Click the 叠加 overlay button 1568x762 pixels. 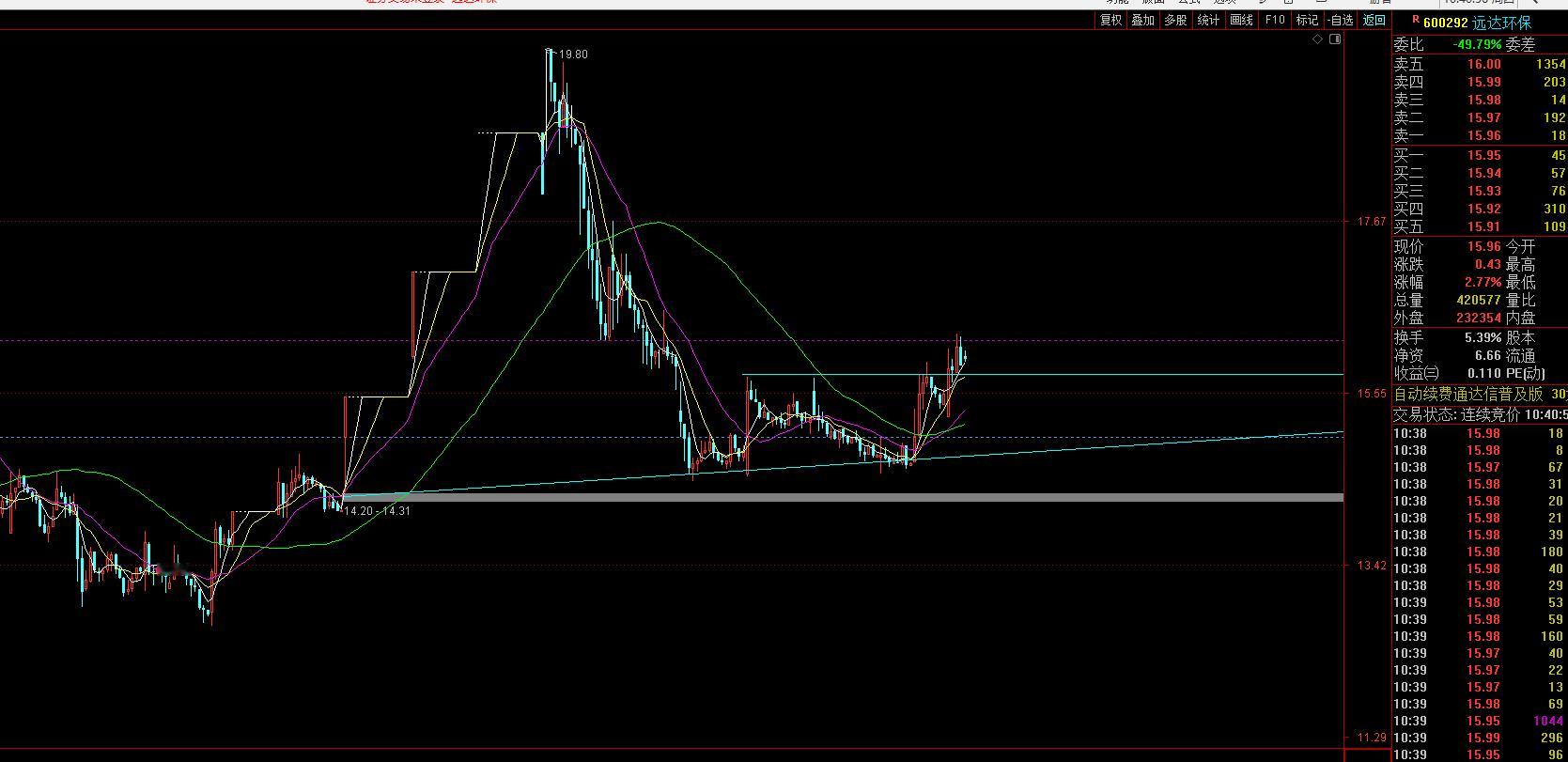tap(1143, 20)
